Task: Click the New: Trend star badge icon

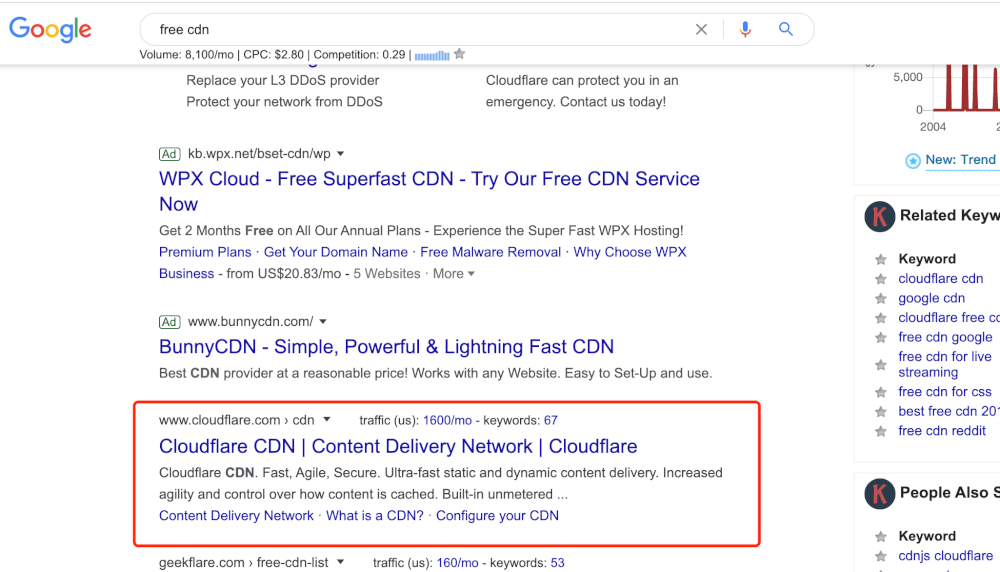Action: tap(913, 161)
